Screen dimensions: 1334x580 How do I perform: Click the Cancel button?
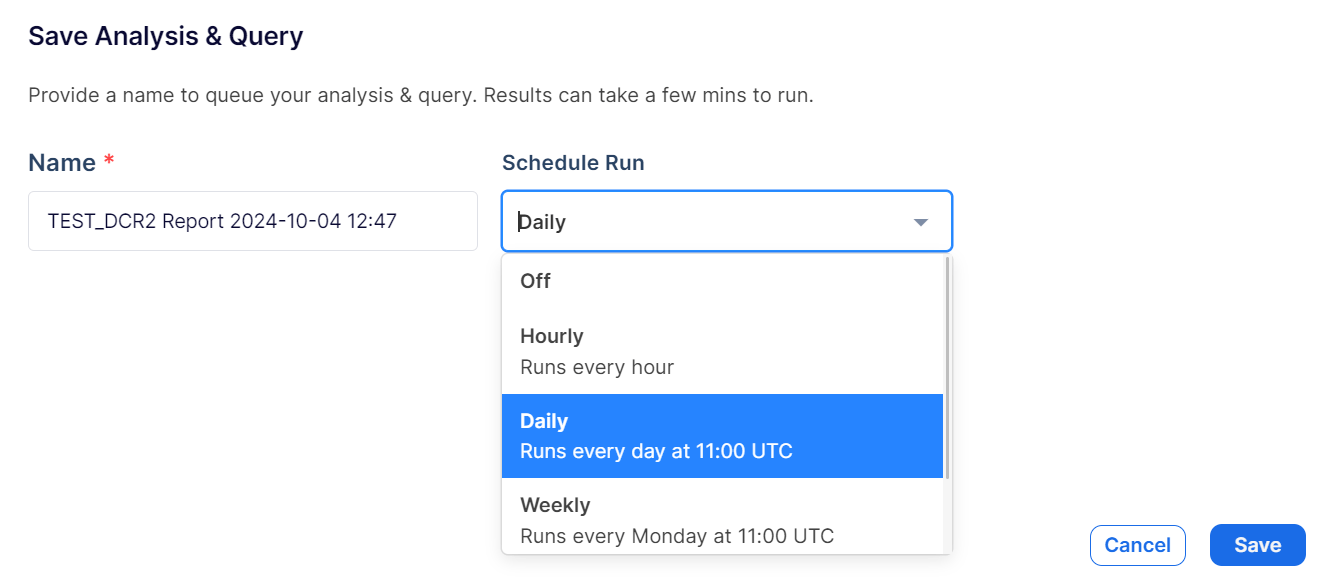(1137, 545)
